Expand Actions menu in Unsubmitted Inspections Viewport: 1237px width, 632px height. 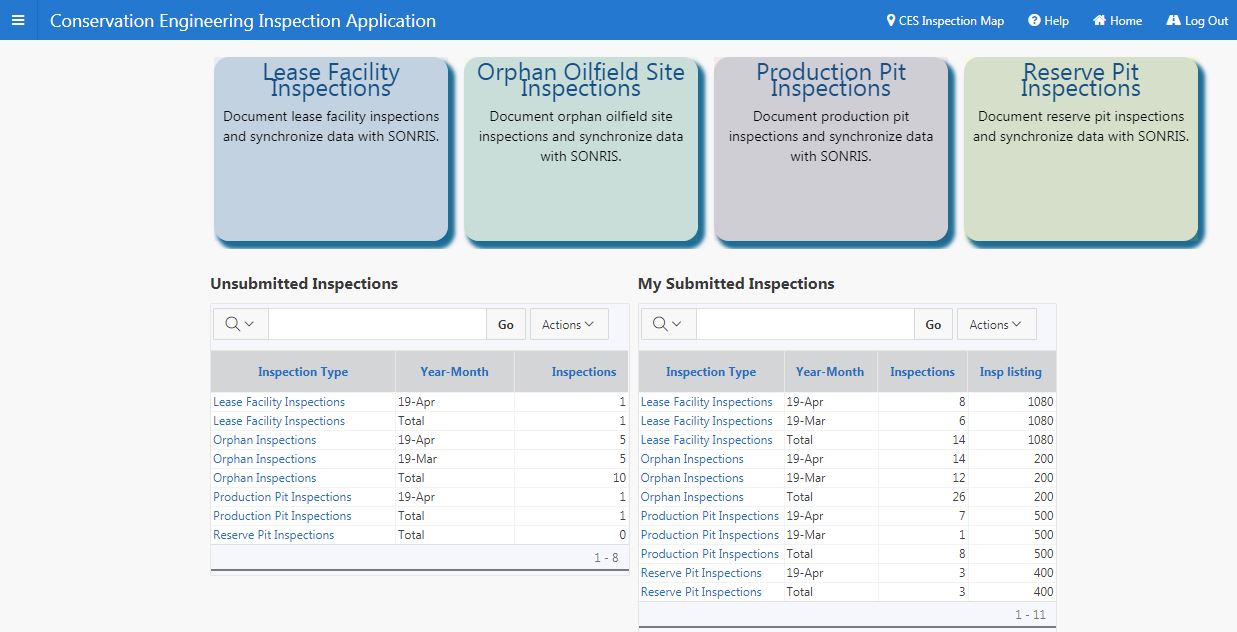568,324
